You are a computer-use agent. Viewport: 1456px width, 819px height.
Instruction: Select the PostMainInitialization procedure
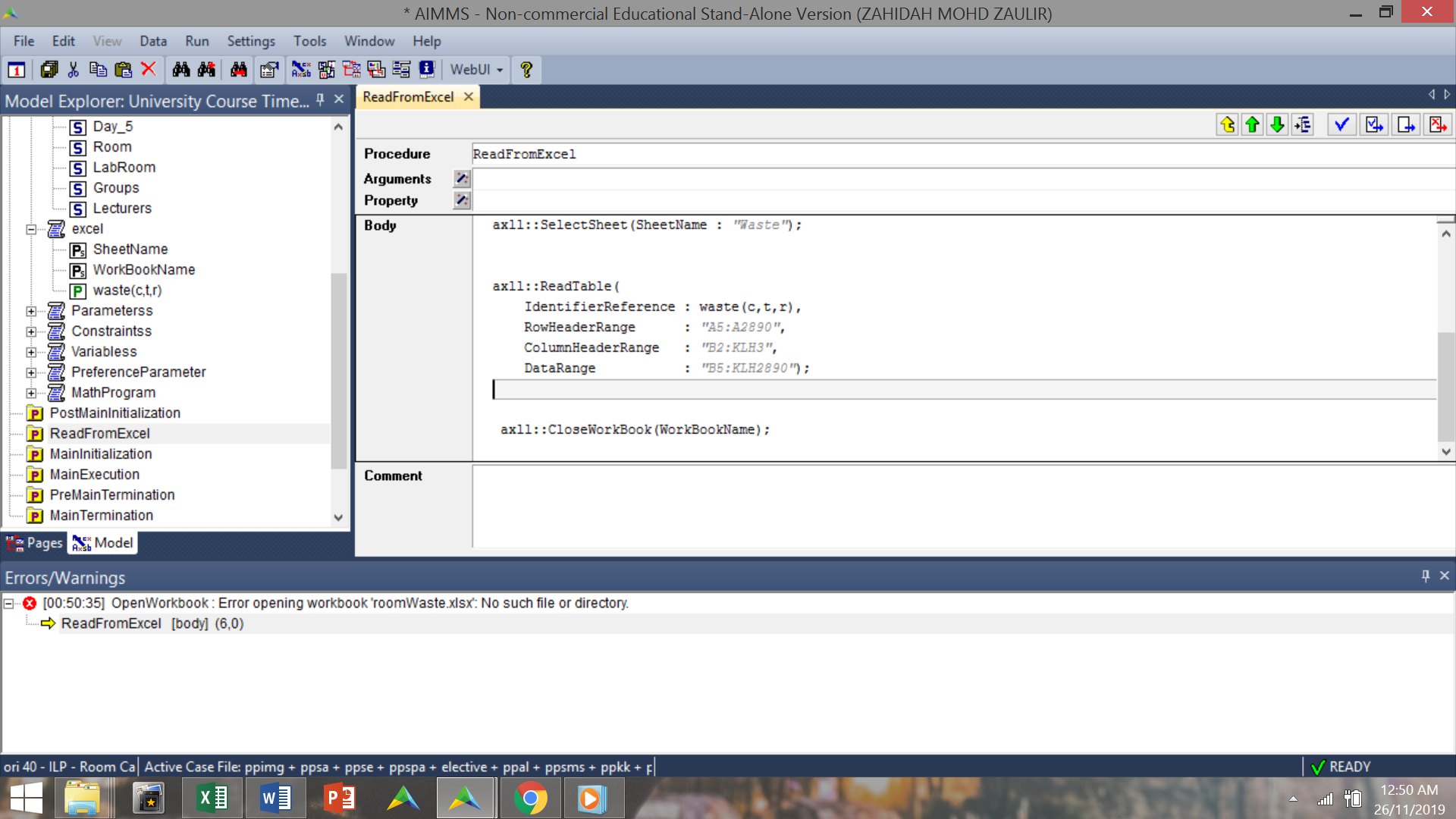[x=115, y=413]
